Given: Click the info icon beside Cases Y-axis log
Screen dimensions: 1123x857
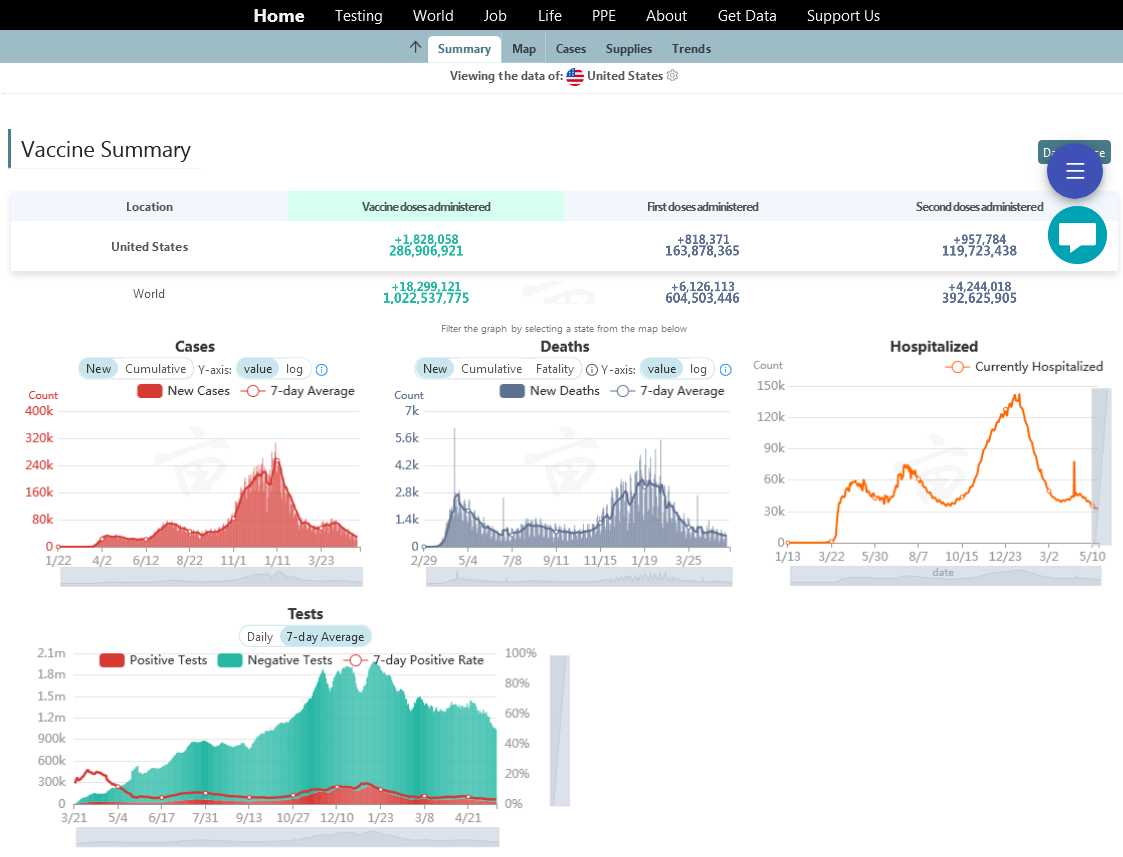Looking at the screenshot, I should (x=322, y=370).
